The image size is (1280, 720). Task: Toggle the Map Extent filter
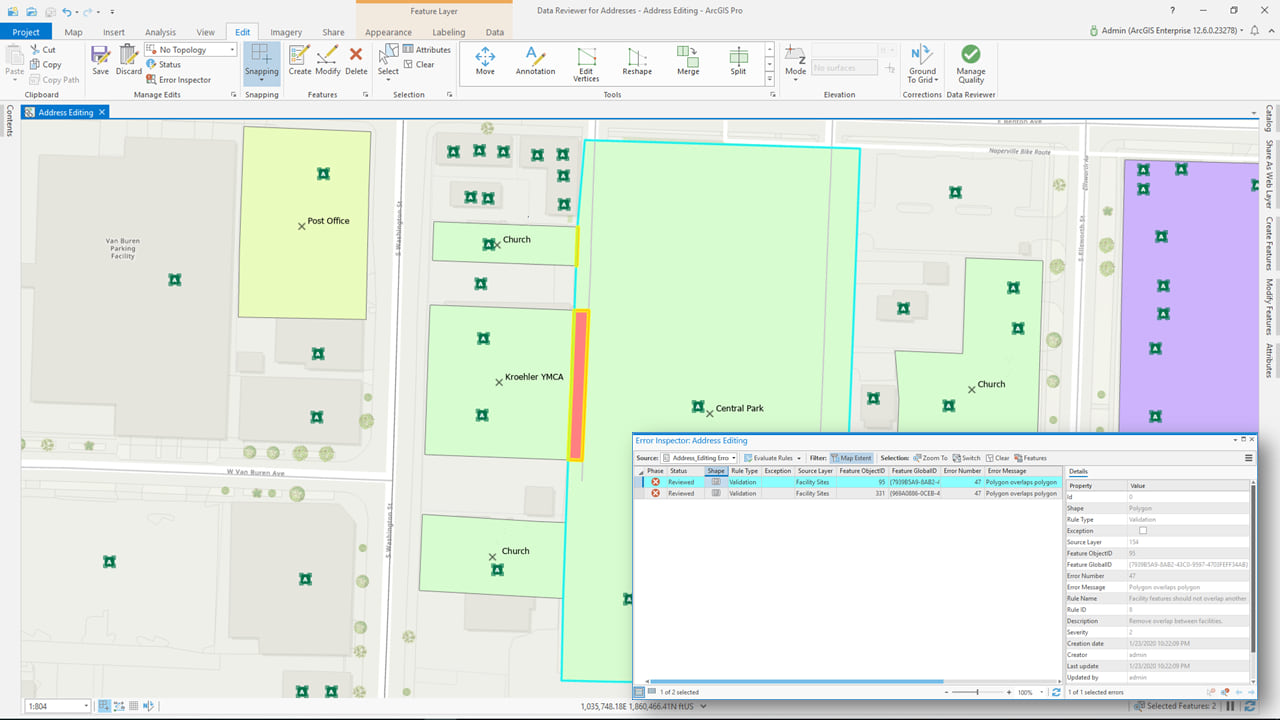pos(852,458)
